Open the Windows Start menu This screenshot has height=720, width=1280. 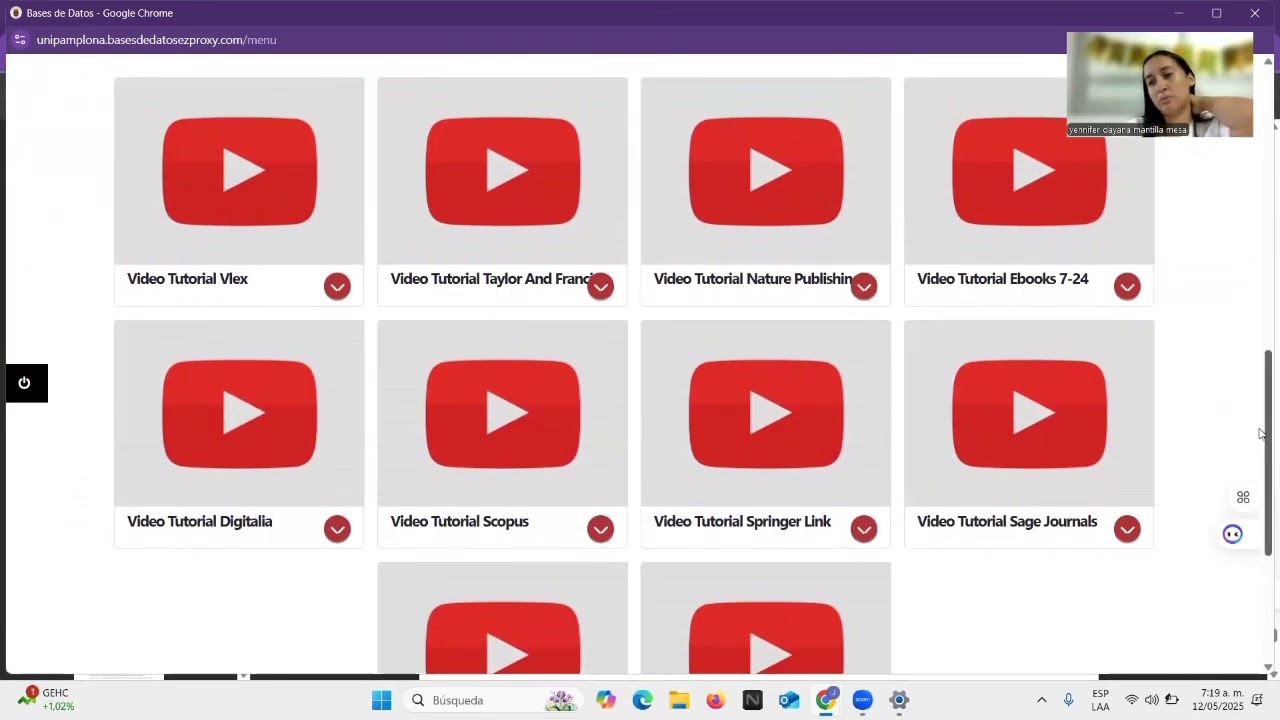coord(381,700)
